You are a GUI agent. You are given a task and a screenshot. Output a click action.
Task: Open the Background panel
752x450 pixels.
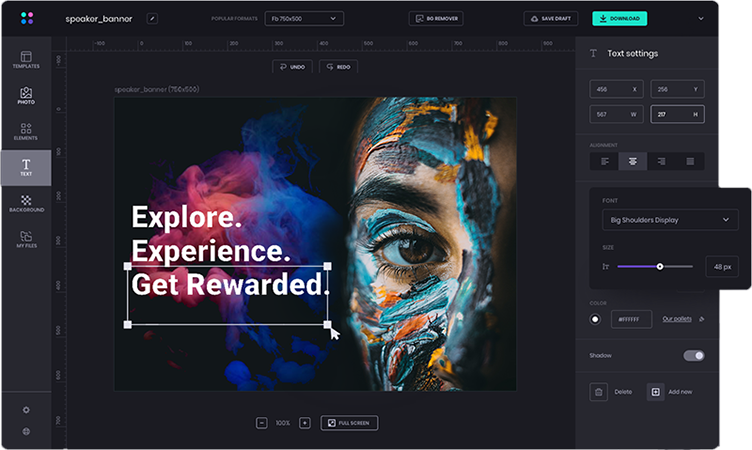point(26,204)
